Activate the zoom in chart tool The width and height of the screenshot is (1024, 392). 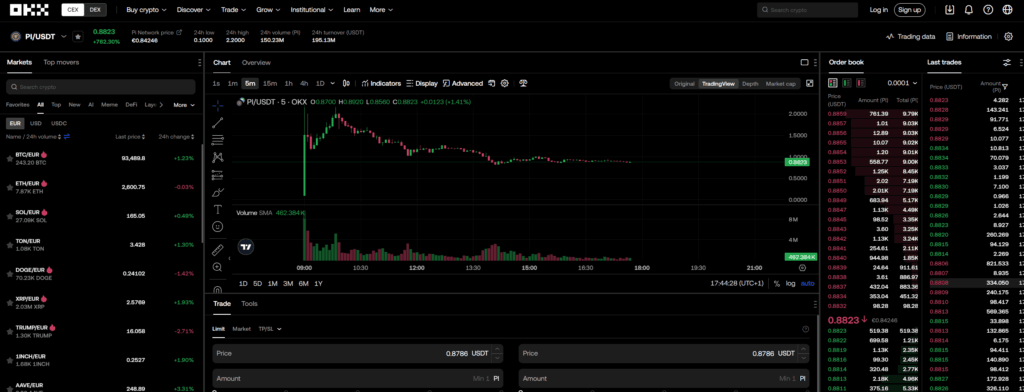point(217,267)
